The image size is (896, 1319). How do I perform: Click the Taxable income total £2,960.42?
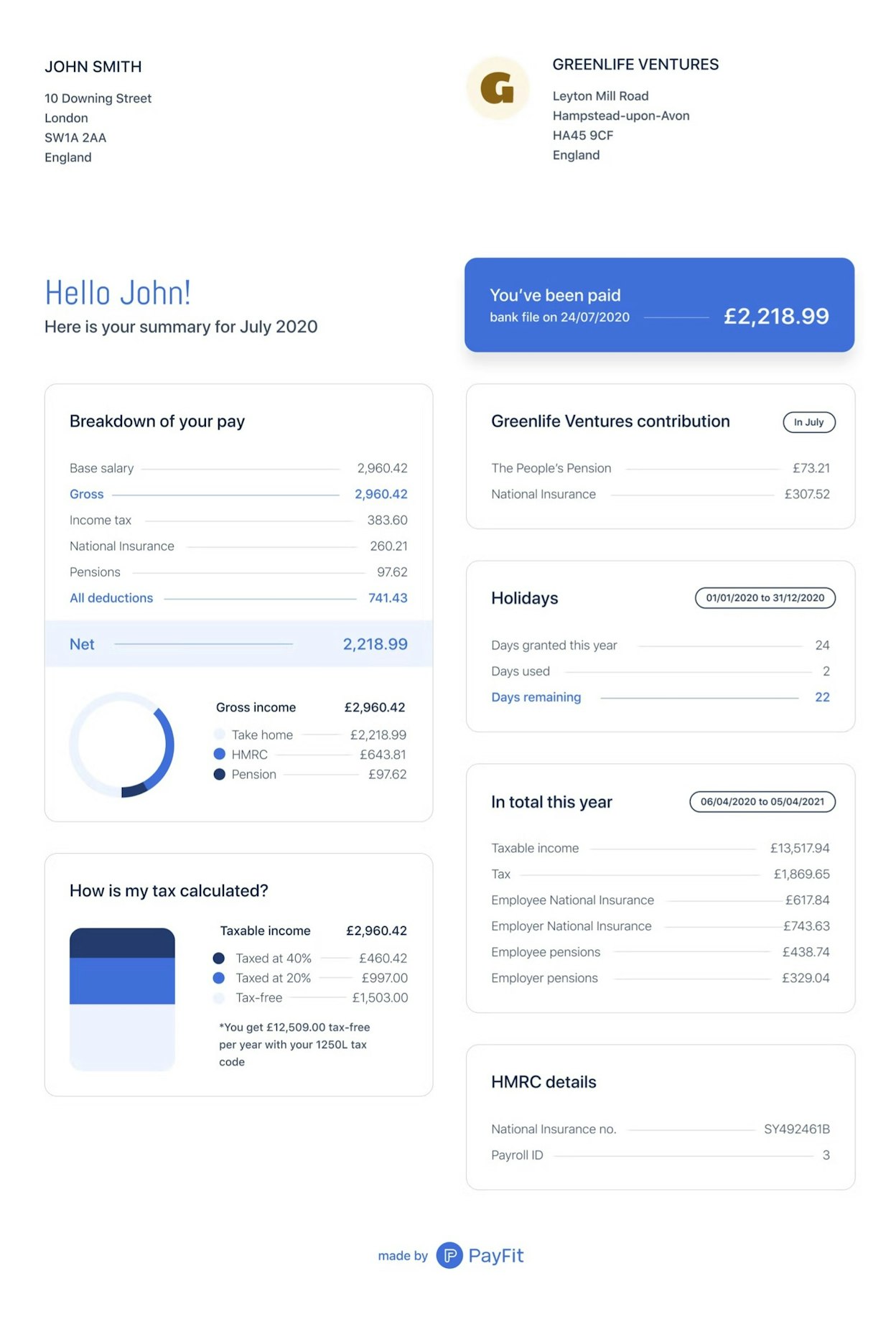point(376,931)
